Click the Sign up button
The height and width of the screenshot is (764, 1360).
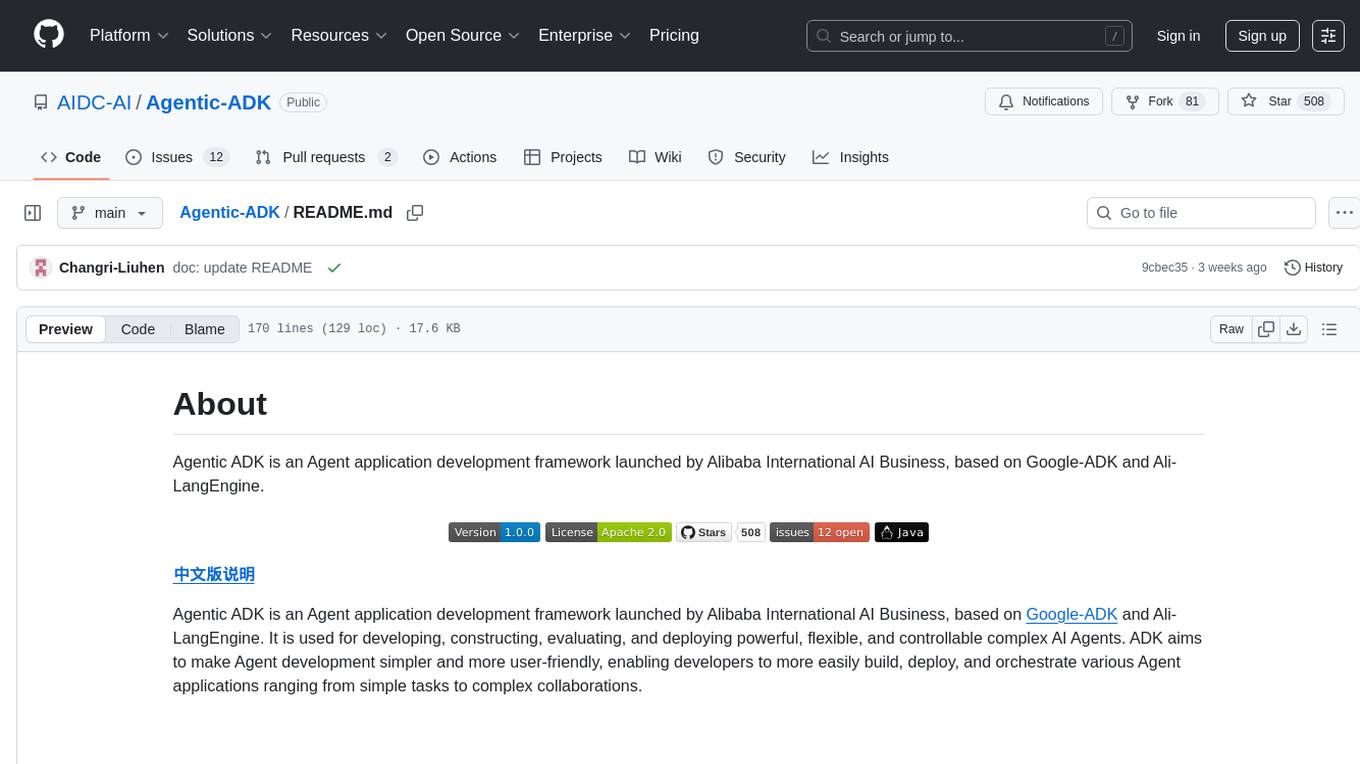[x=1262, y=36]
